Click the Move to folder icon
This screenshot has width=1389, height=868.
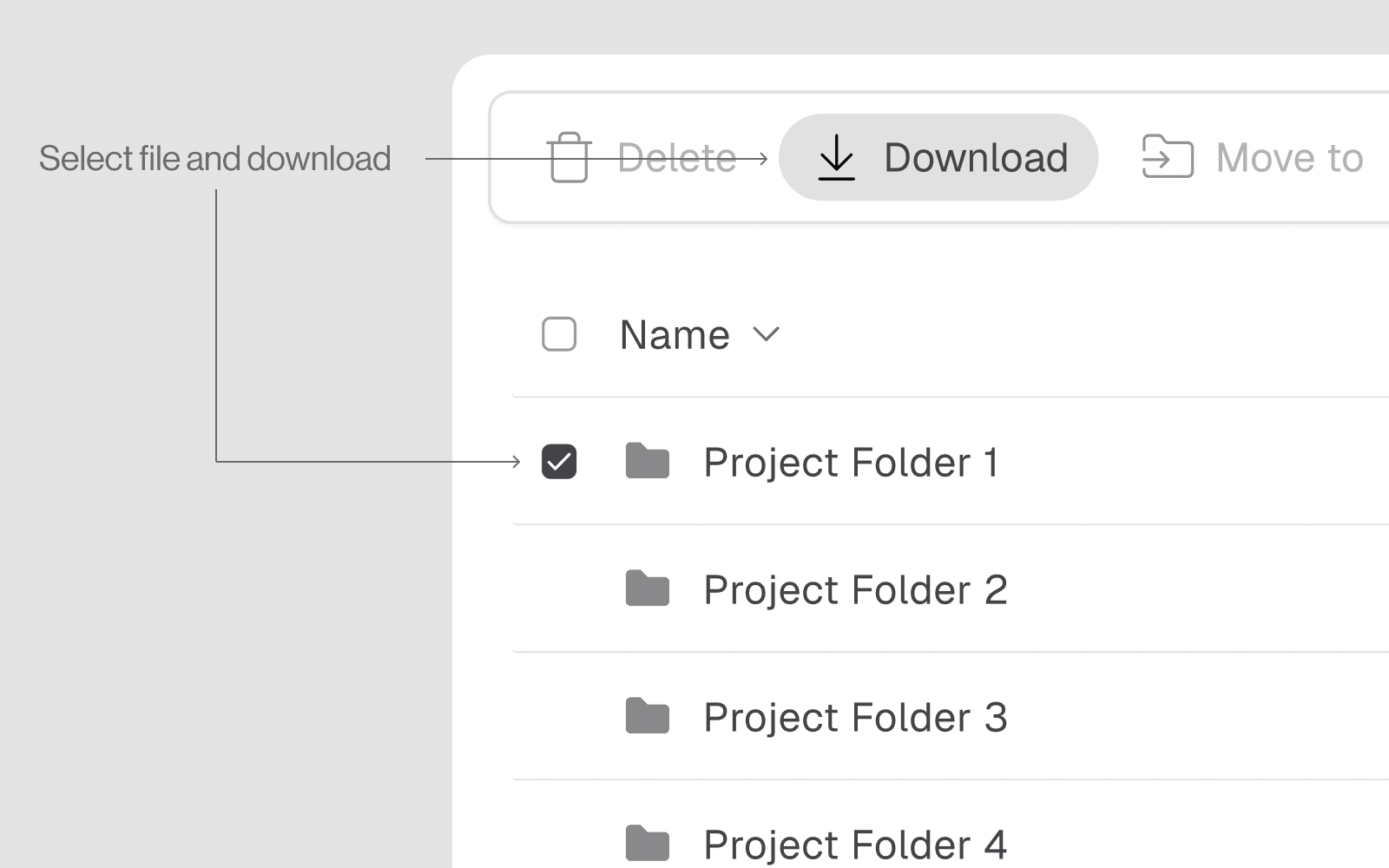1167,157
